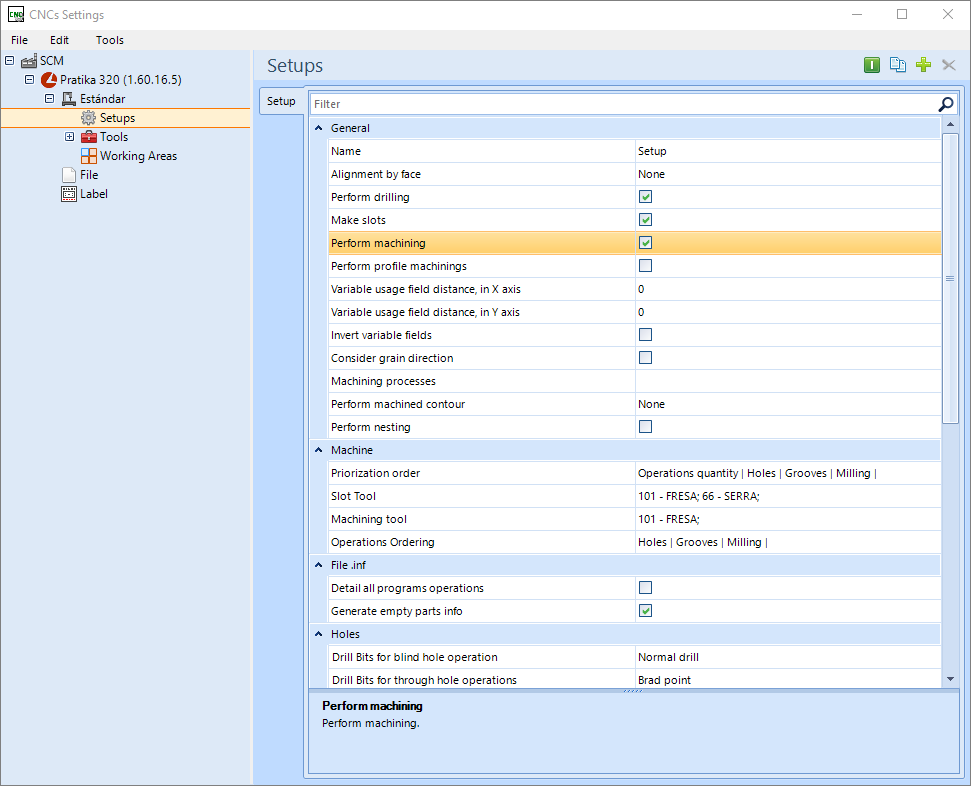
Task: Click the green I icon in Setups header
Action: point(872,65)
